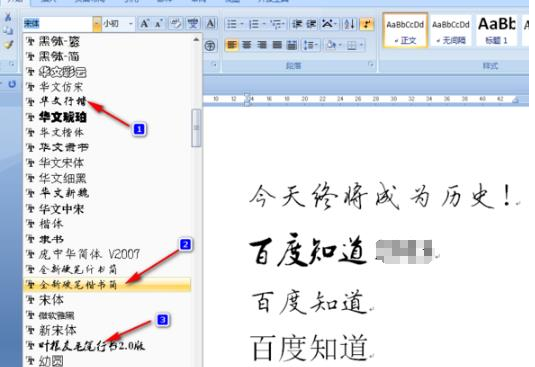Activate the Format Painter brush
The width and height of the screenshot is (535, 367).
pos(8,45)
